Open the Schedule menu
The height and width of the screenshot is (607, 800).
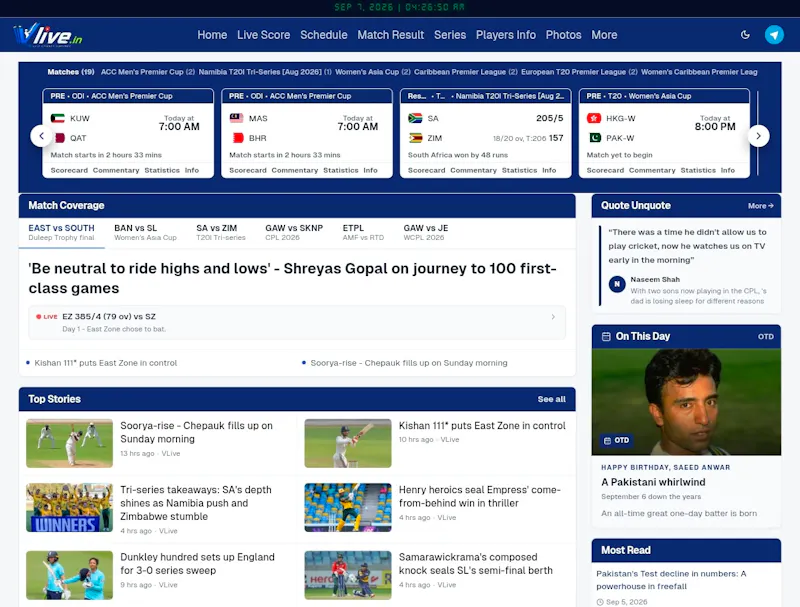tap(323, 35)
